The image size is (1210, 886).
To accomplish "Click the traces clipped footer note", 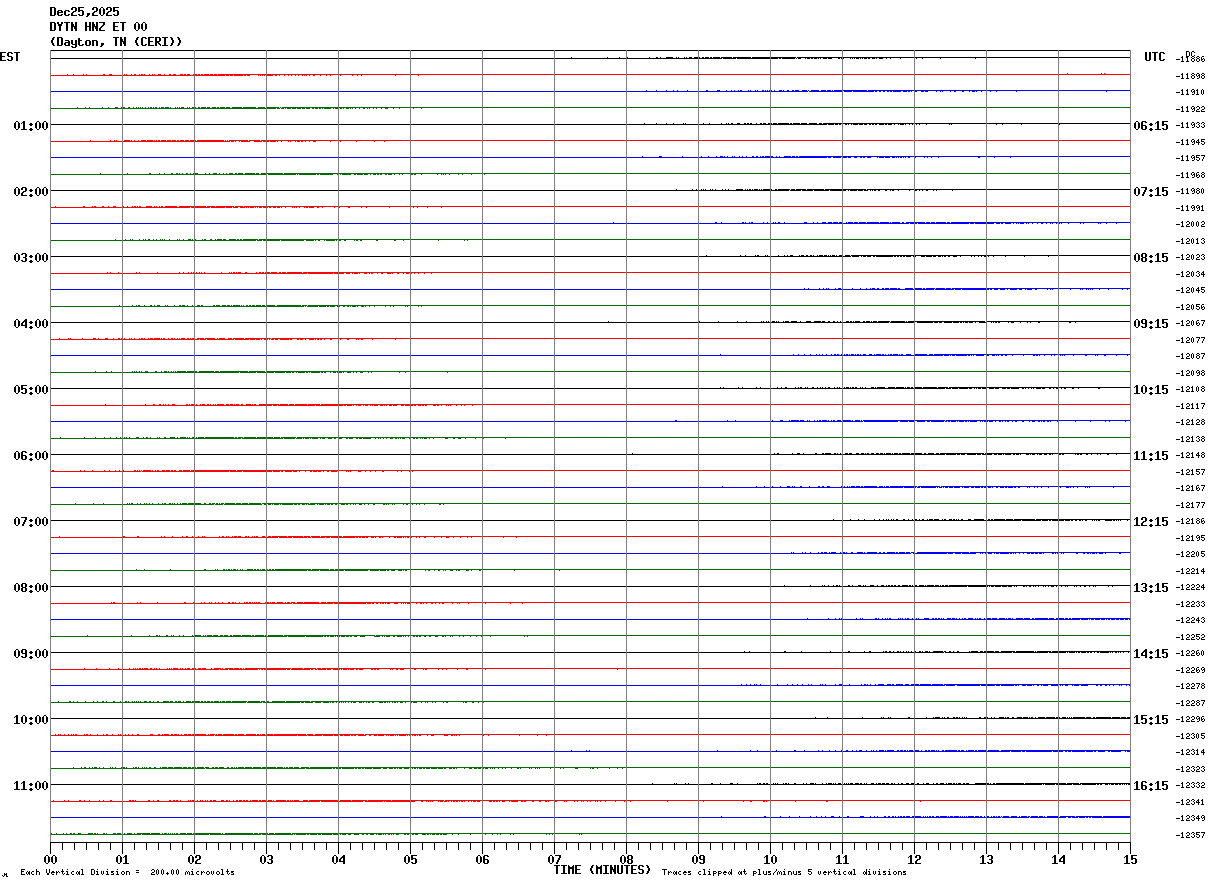I will [784, 873].
